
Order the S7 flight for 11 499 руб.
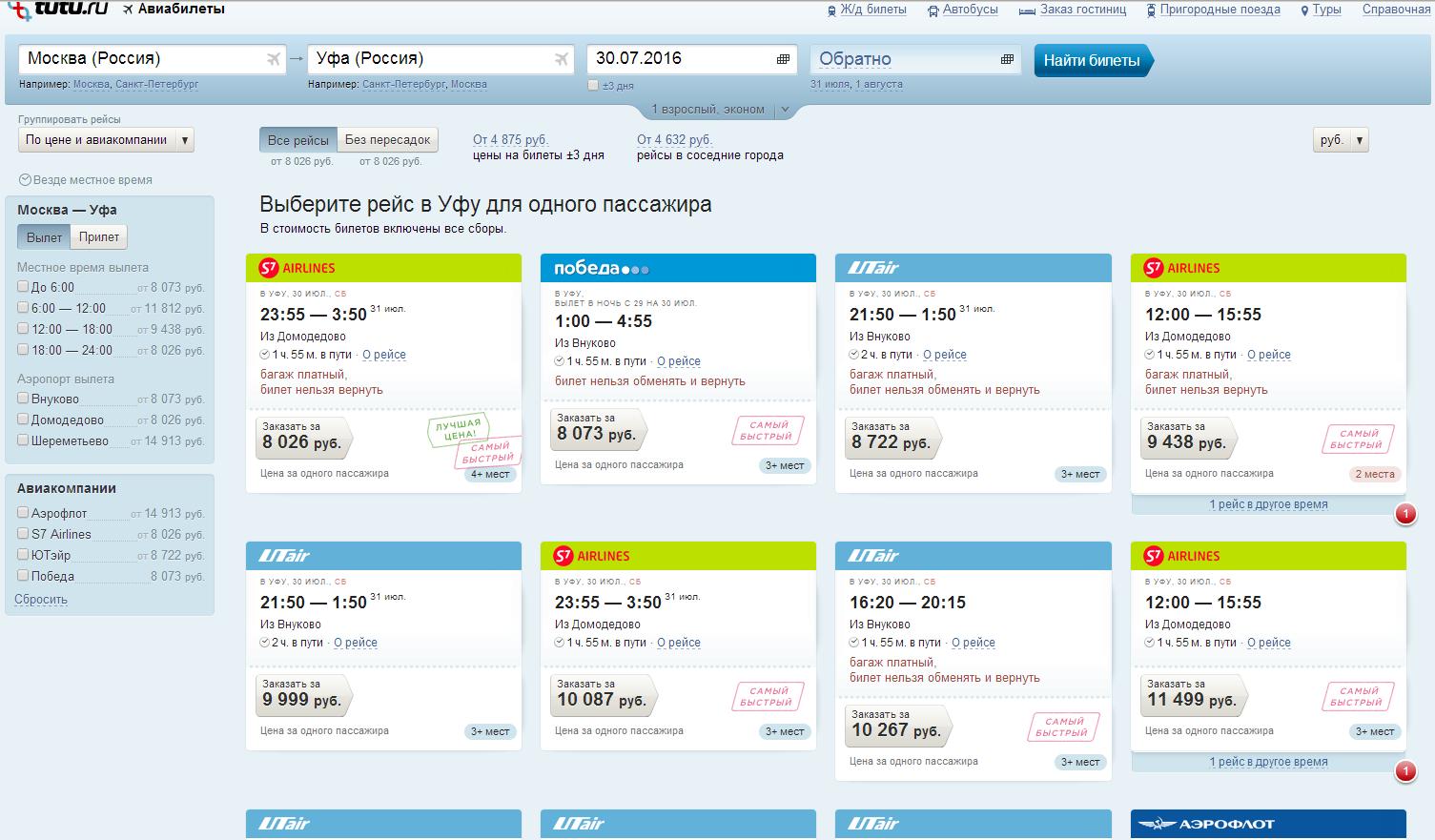coord(1194,694)
